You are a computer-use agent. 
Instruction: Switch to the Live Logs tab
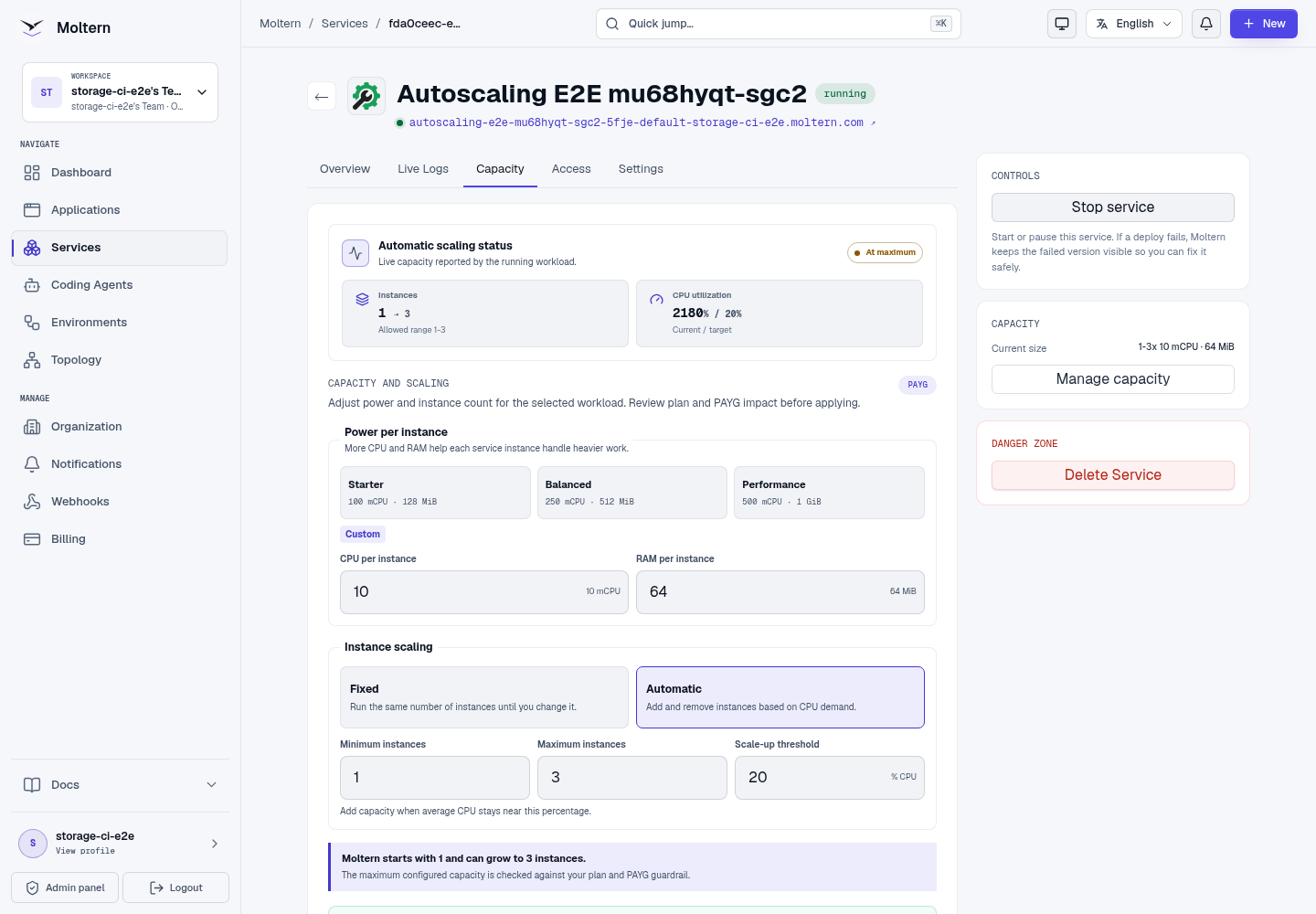tap(423, 169)
